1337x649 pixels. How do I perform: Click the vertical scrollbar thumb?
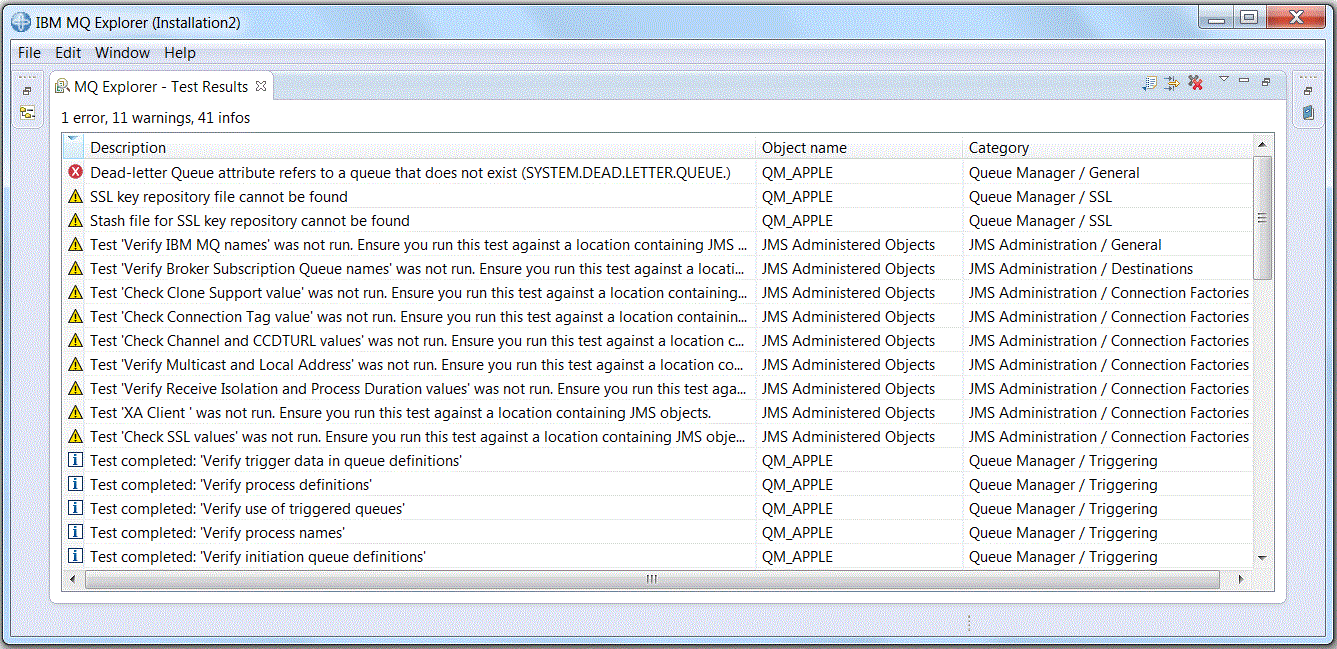pos(1262,217)
